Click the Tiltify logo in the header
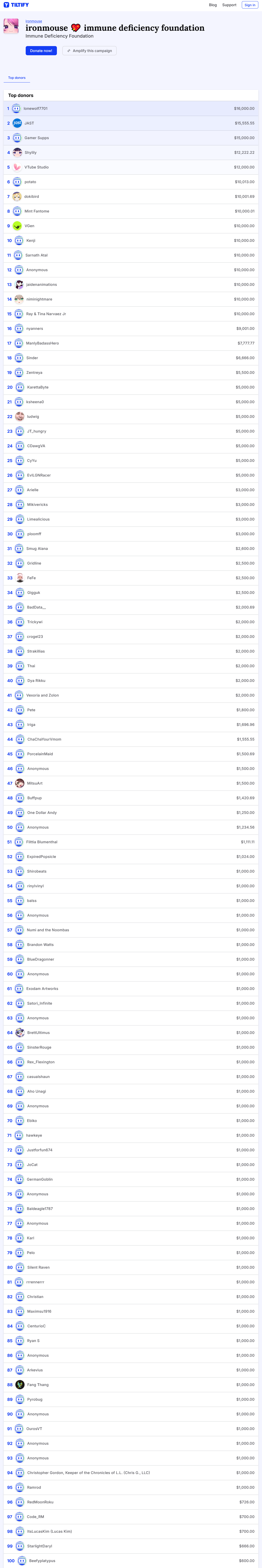 pyautogui.click(x=16, y=5)
